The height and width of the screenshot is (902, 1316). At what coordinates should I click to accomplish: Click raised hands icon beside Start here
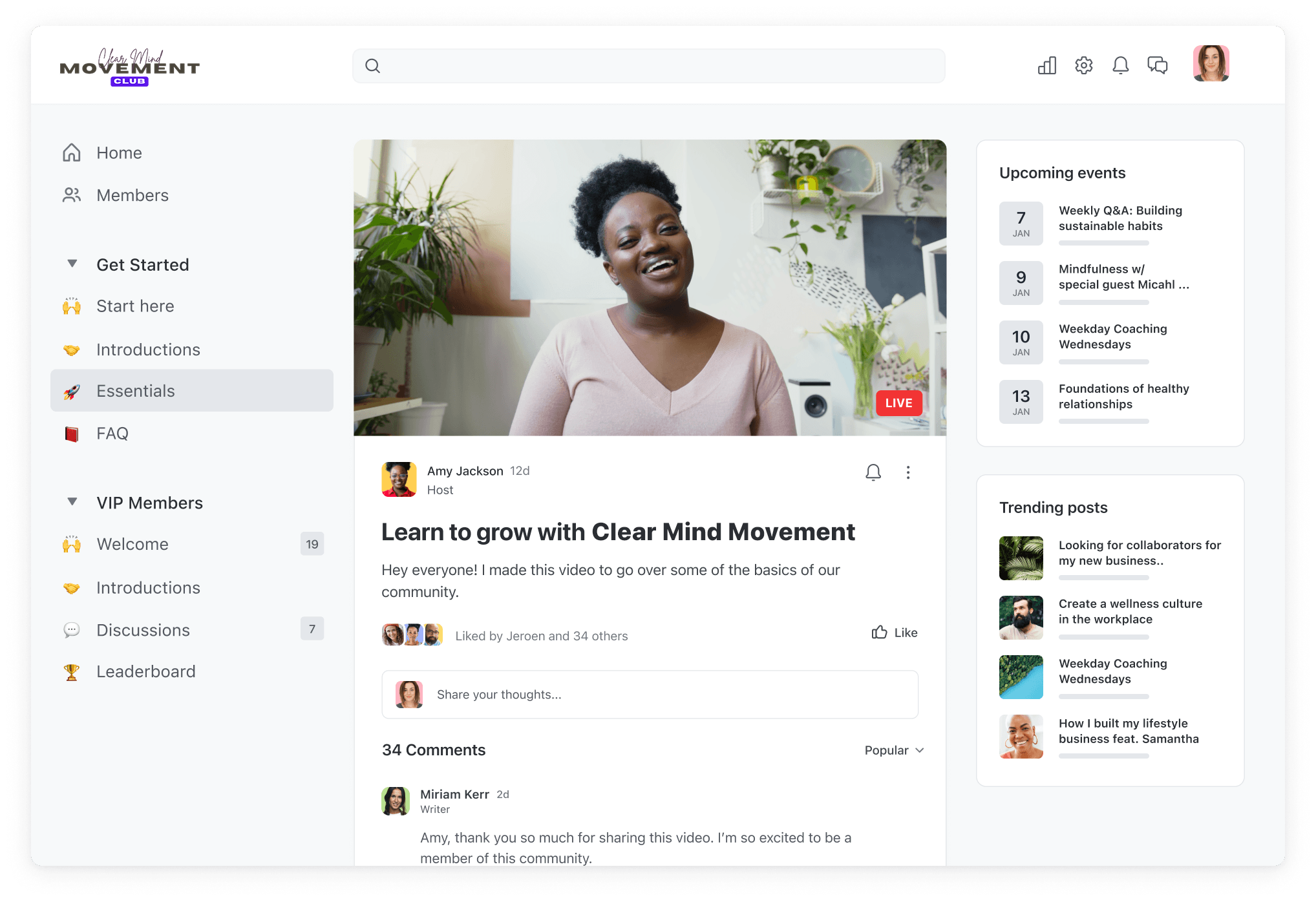(72, 306)
